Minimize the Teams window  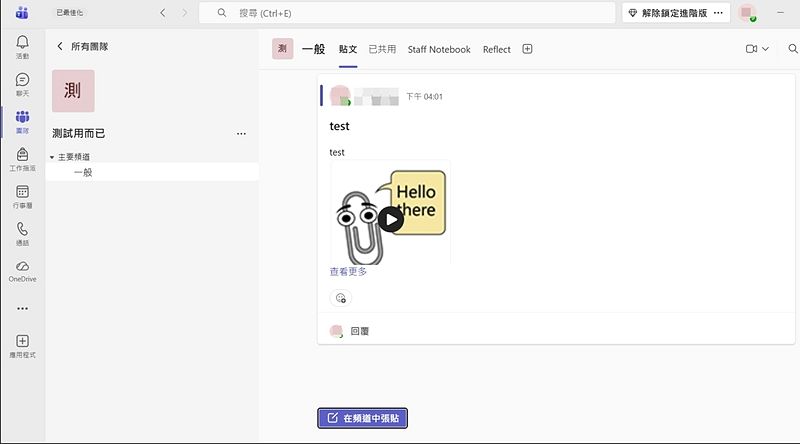click(780, 12)
